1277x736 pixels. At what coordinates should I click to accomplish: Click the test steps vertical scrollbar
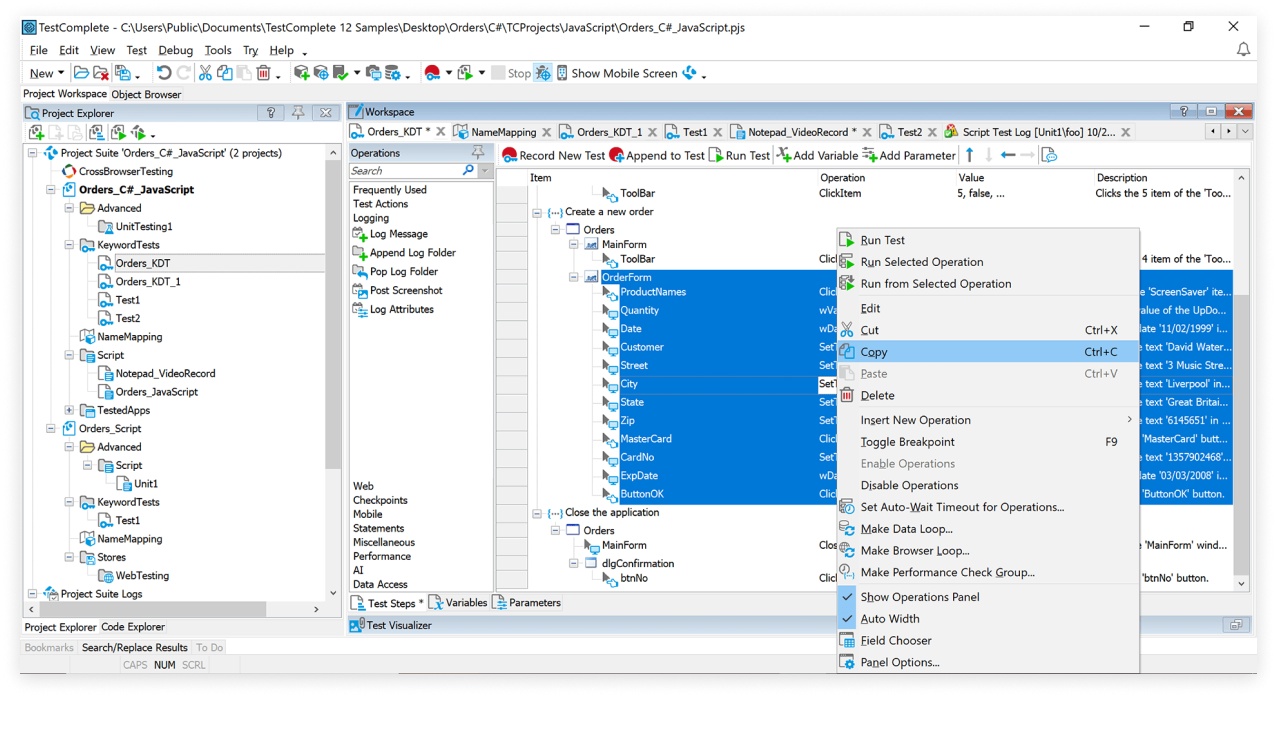tap(1241, 380)
